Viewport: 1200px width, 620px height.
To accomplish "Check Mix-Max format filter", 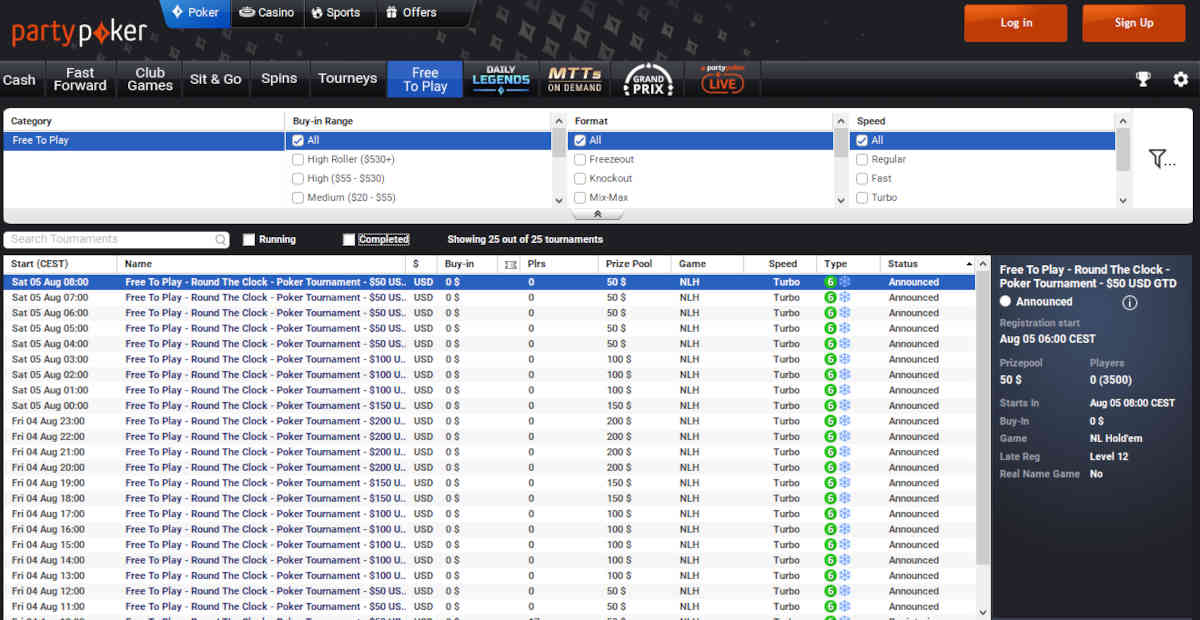I will click(x=580, y=197).
